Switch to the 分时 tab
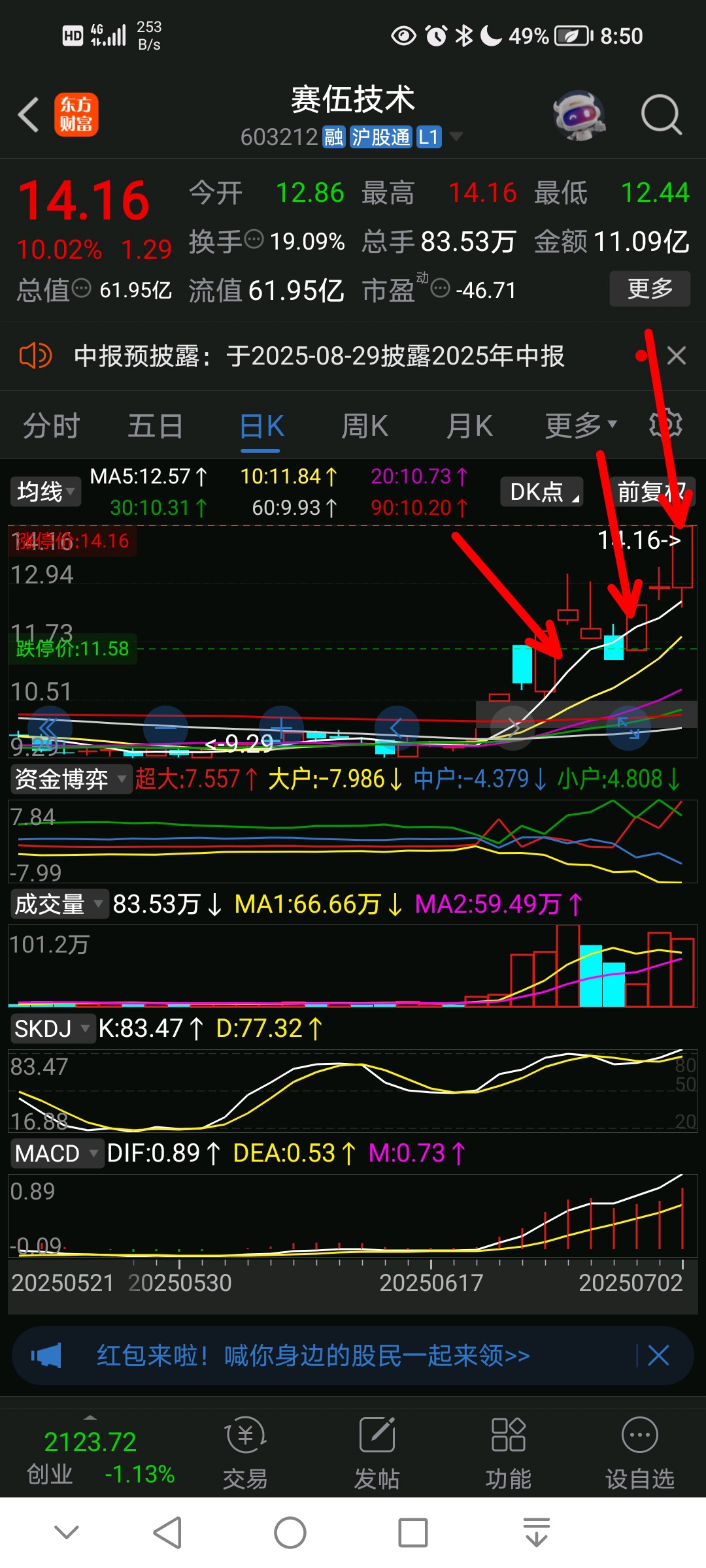 pyautogui.click(x=51, y=425)
